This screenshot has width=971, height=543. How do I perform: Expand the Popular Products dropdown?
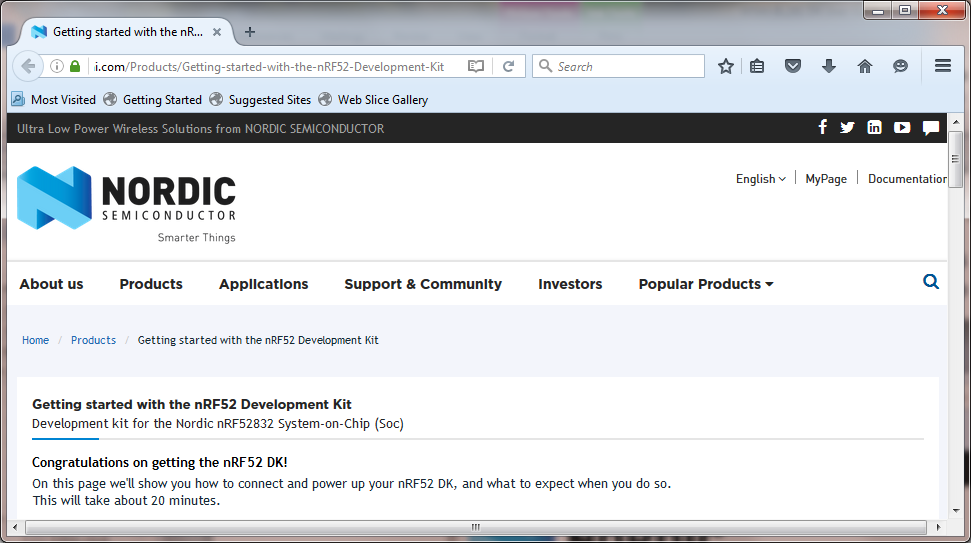tap(706, 284)
